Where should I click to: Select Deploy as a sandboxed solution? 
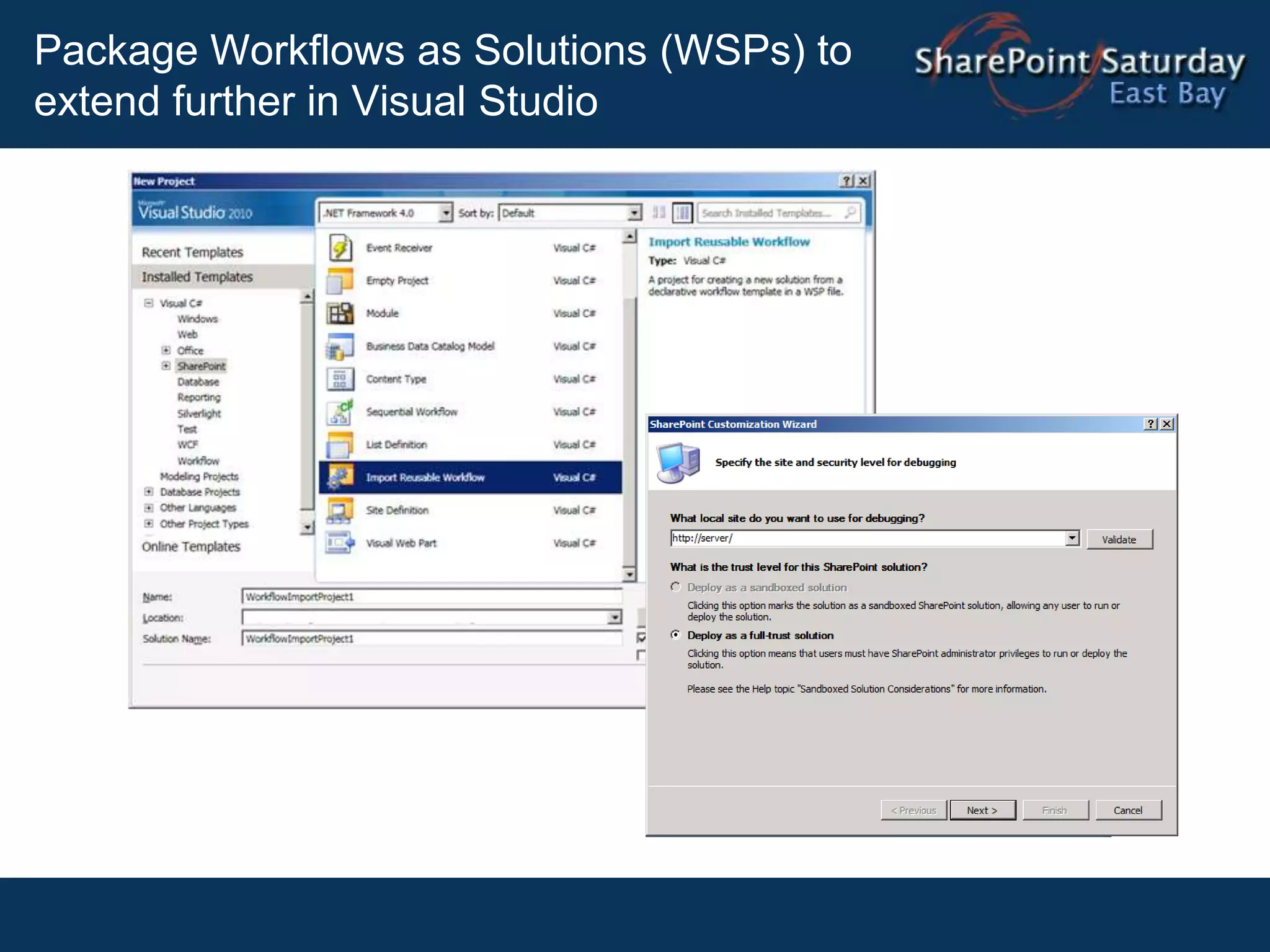[x=676, y=587]
